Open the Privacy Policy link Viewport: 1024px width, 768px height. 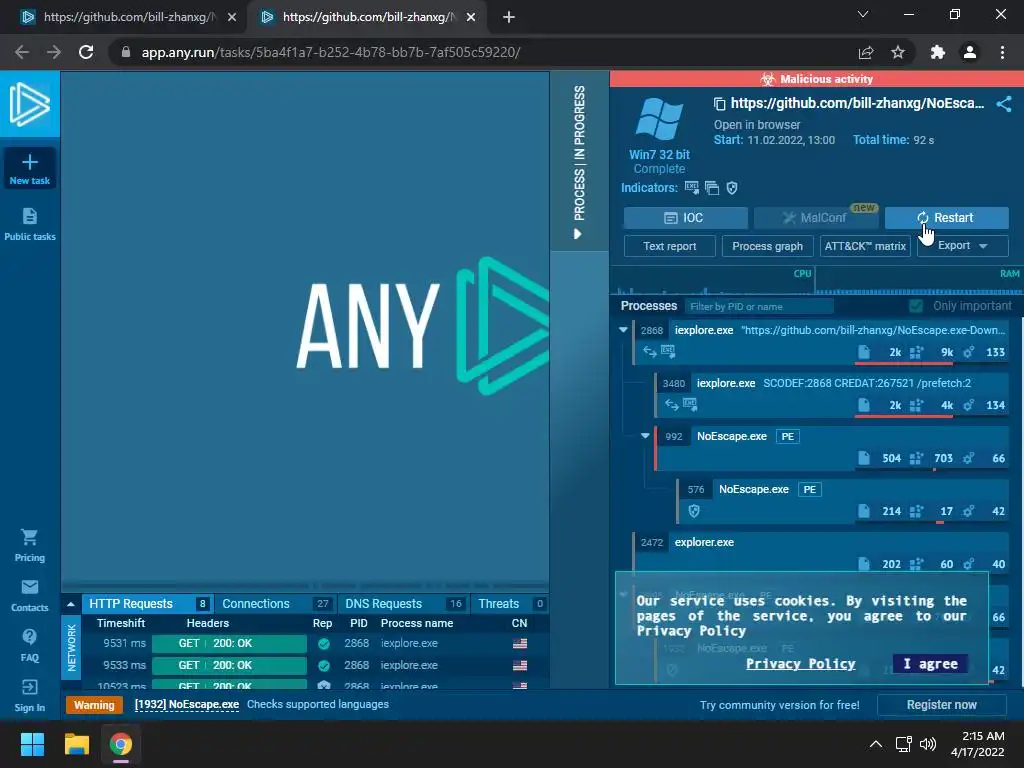pyautogui.click(x=801, y=664)
